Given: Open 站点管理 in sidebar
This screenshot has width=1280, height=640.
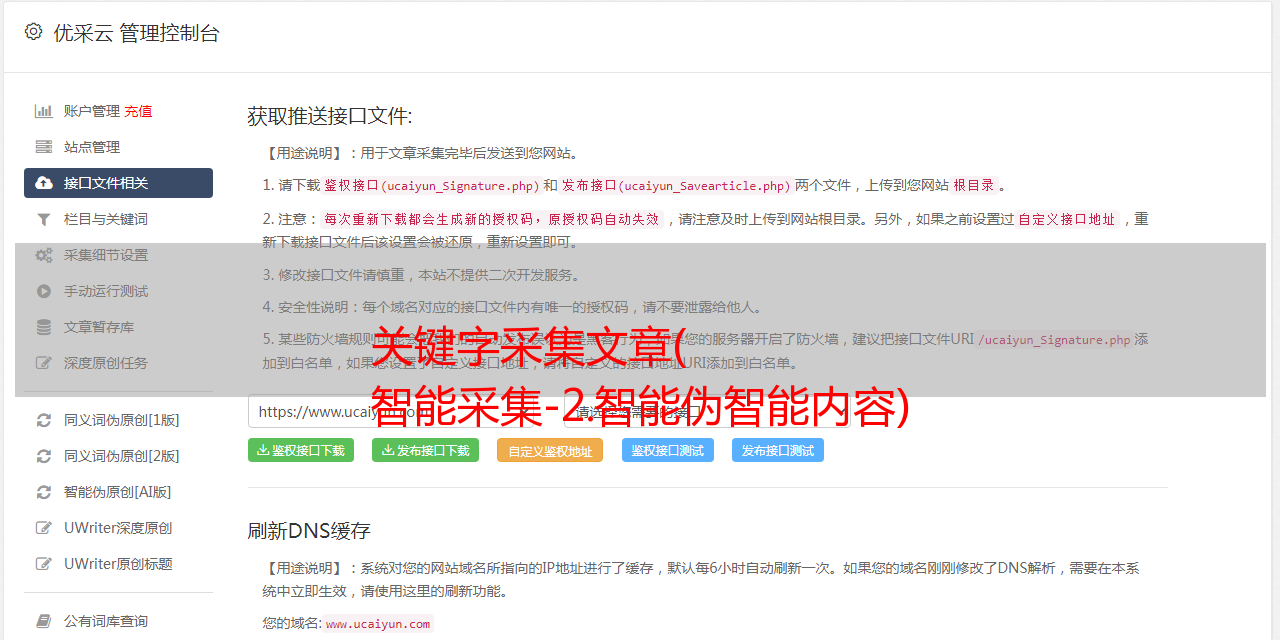Looking at the screenshot, I should [118, 147].
